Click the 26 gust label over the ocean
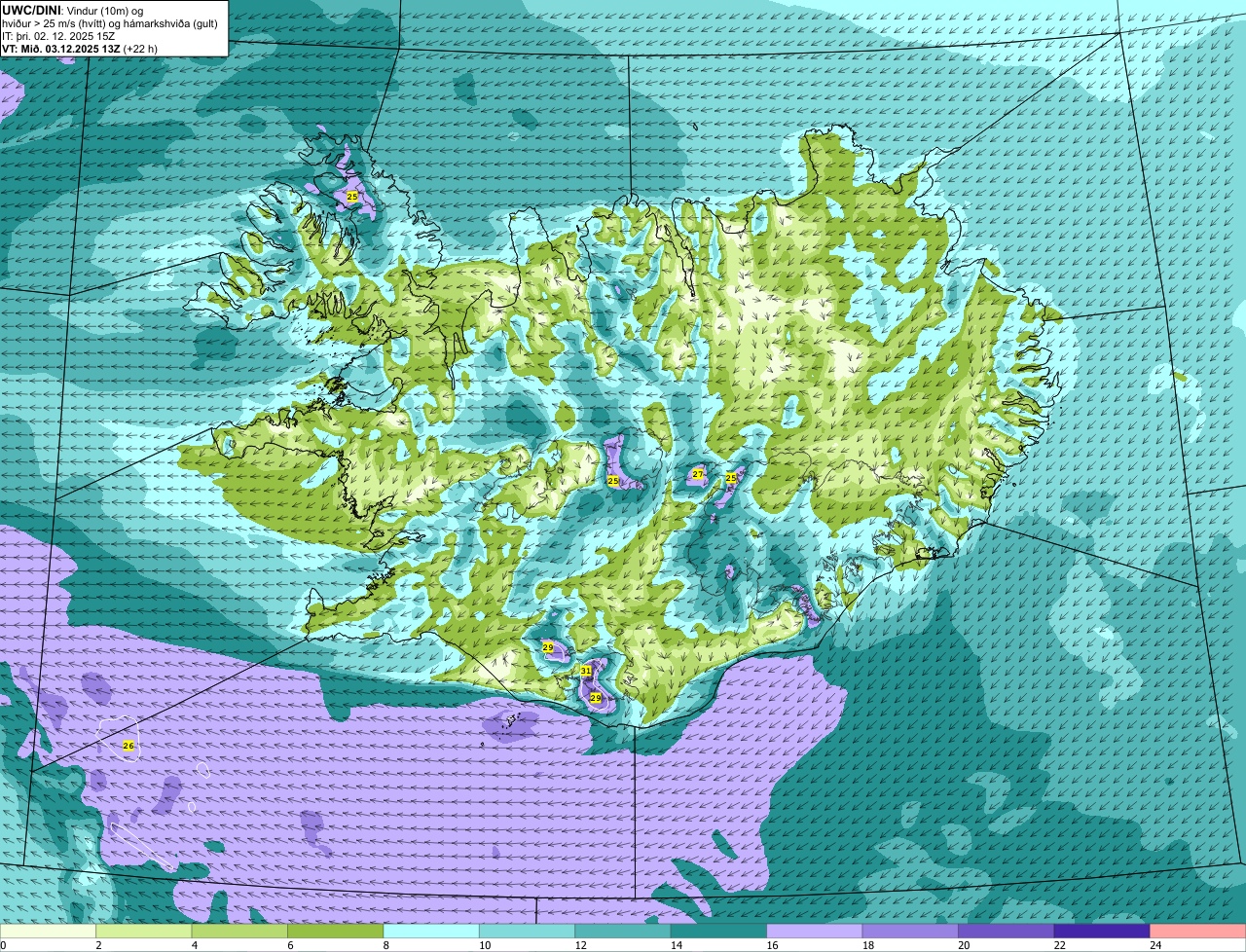 click(128, 746)
